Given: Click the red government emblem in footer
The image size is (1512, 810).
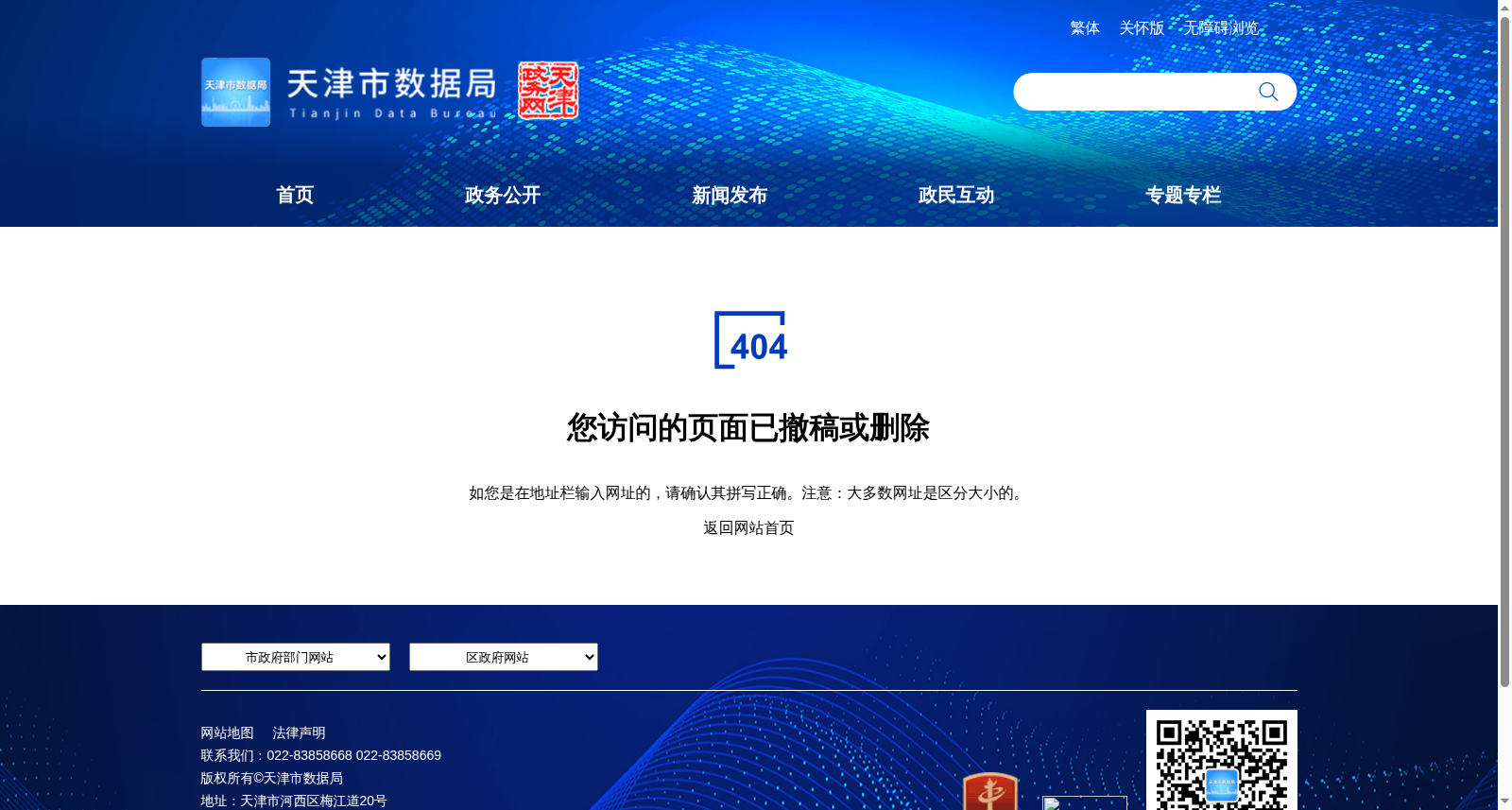Looking at the screenshot, I should pos(990,791).
